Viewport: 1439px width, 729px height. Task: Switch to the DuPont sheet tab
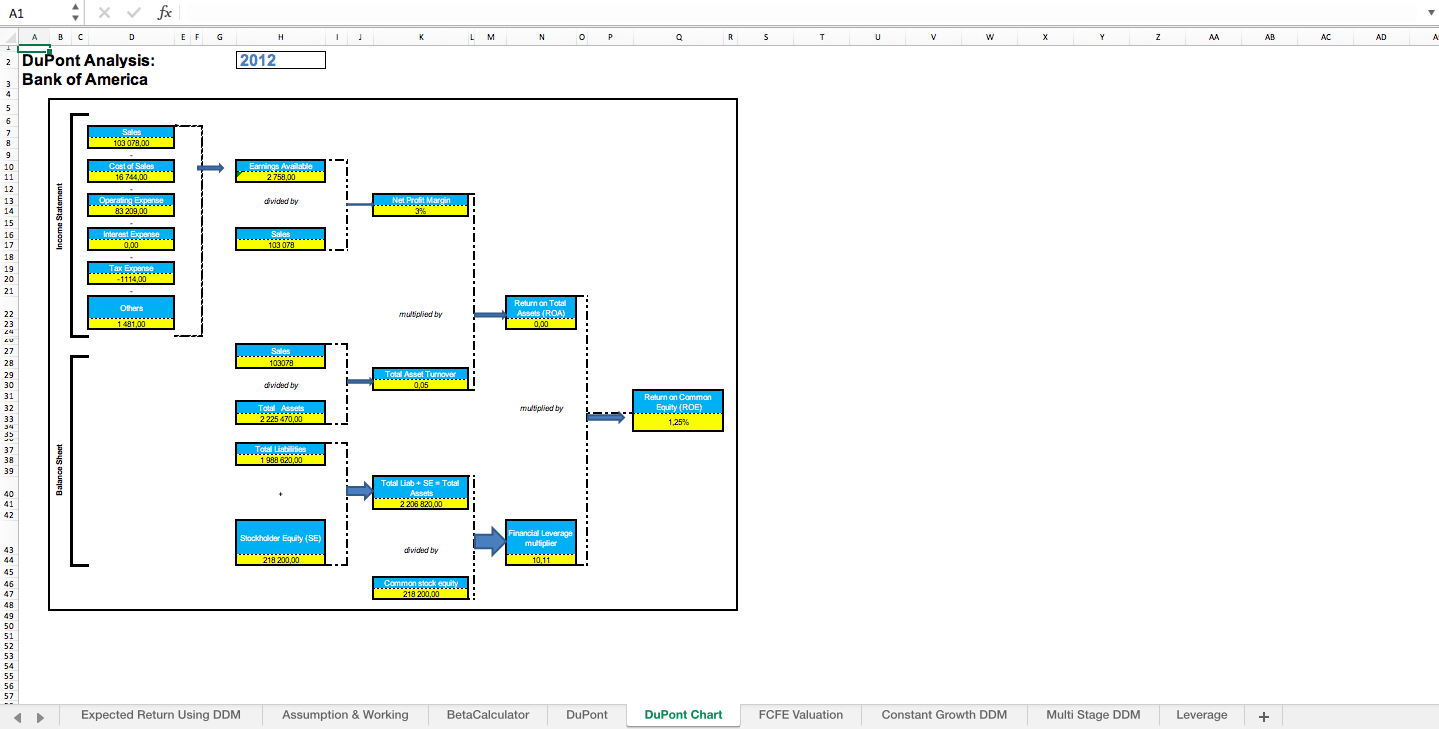coord(587,715)
